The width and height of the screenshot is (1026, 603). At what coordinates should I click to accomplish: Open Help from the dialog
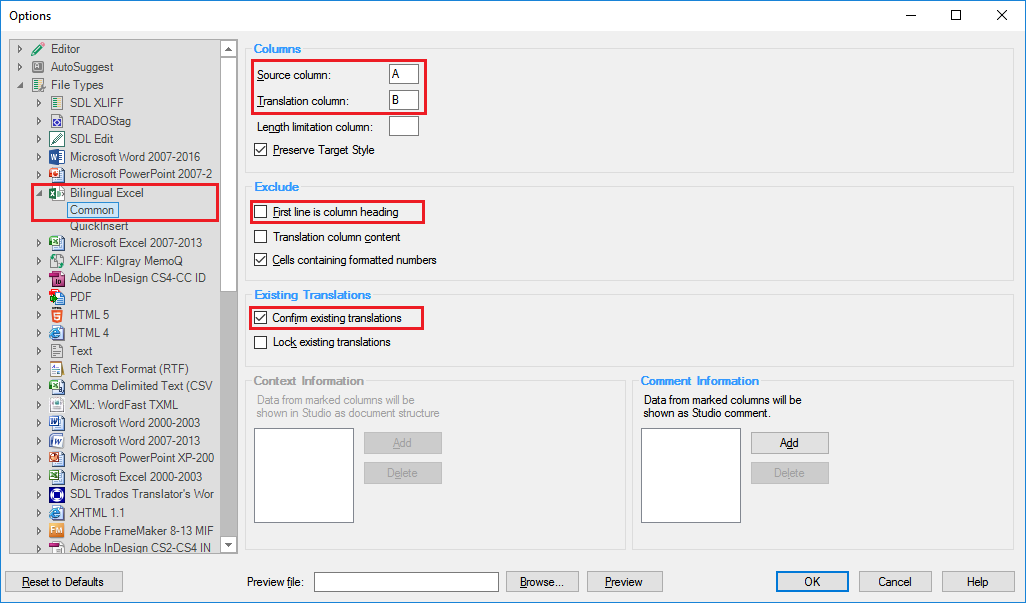(x=977, y=581)
